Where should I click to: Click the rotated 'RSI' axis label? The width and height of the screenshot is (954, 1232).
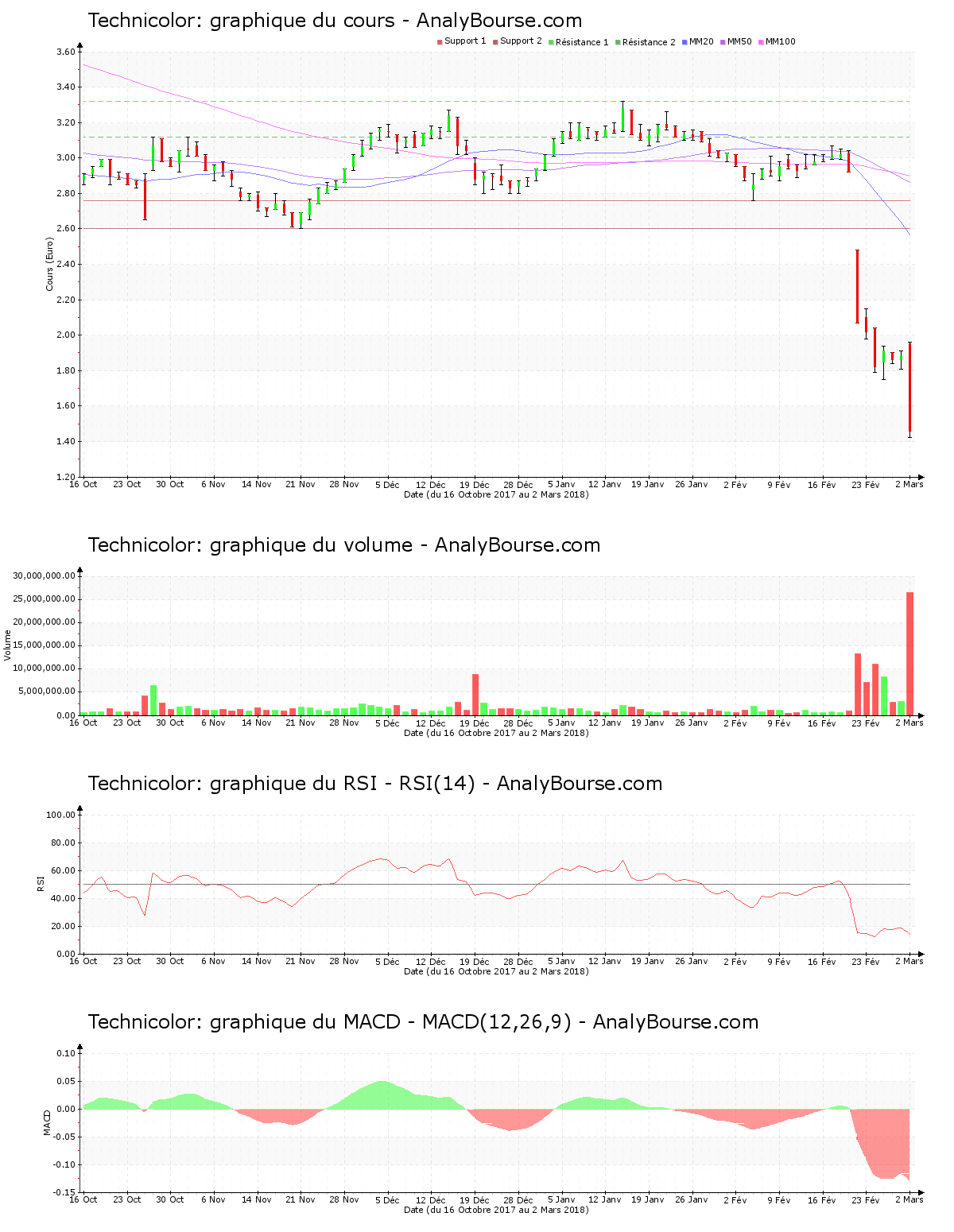tap(41, 883)
